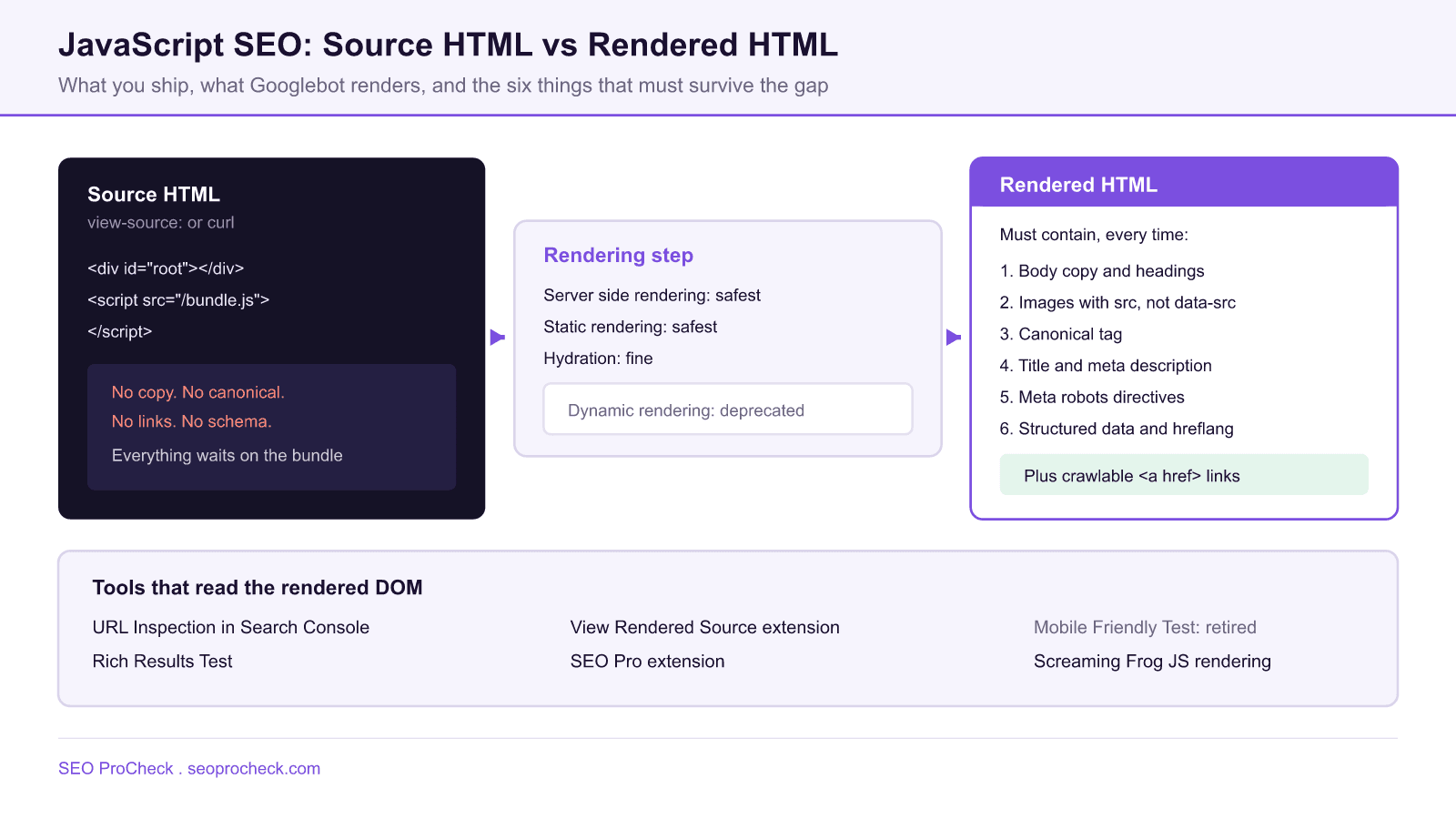The image size is (1456, 819).
Task: Click list item '1. Body copy and headings'
Action: tap(1102, 271)
